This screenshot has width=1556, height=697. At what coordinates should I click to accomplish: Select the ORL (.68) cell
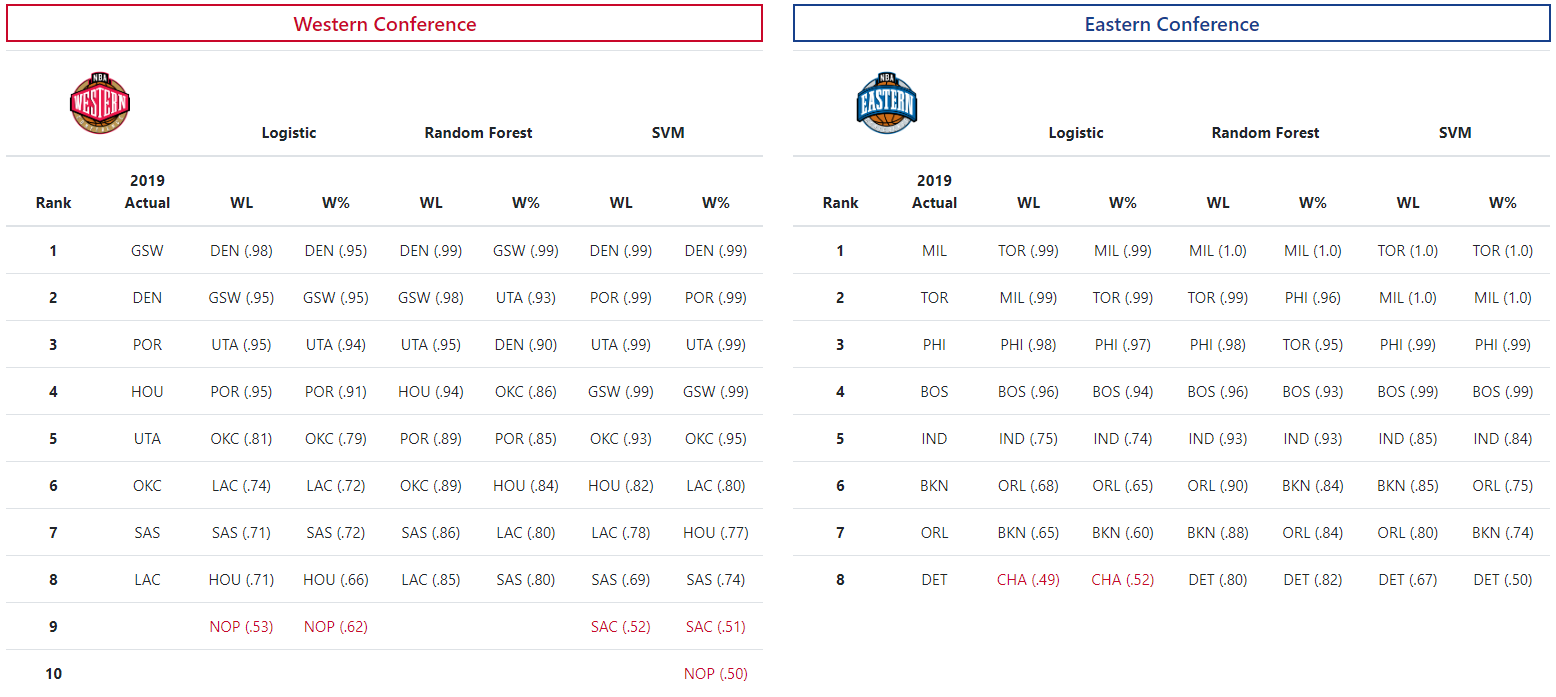(x=1028, y=486)
